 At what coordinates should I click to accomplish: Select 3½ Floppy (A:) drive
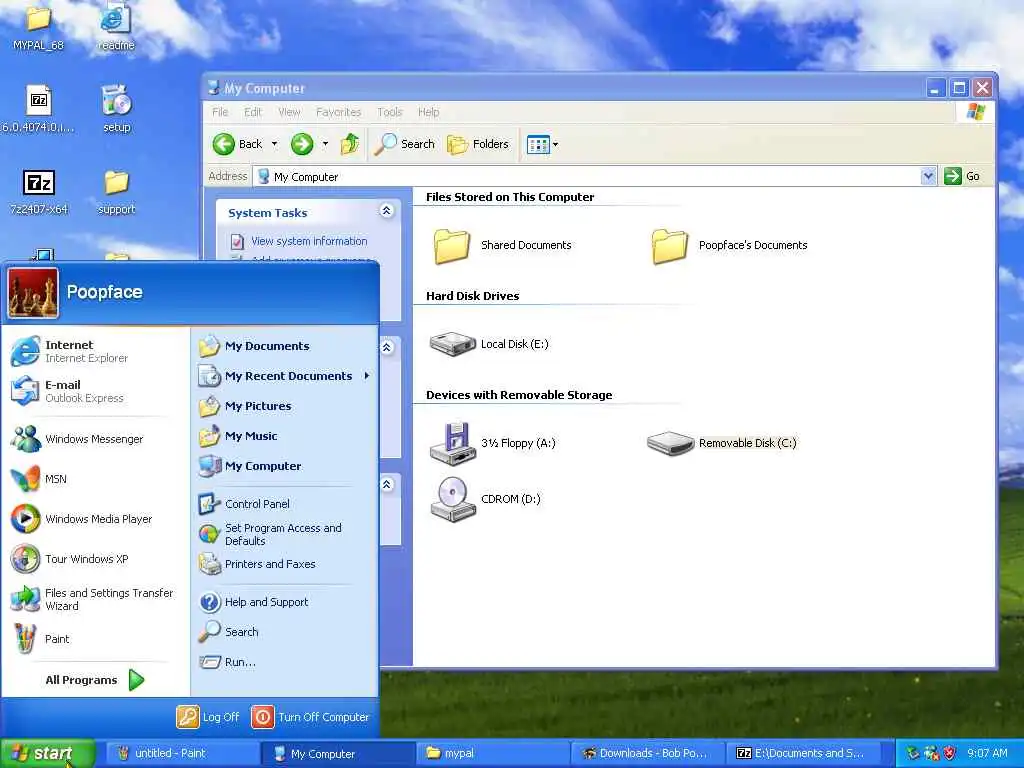[x=492, y=443]
